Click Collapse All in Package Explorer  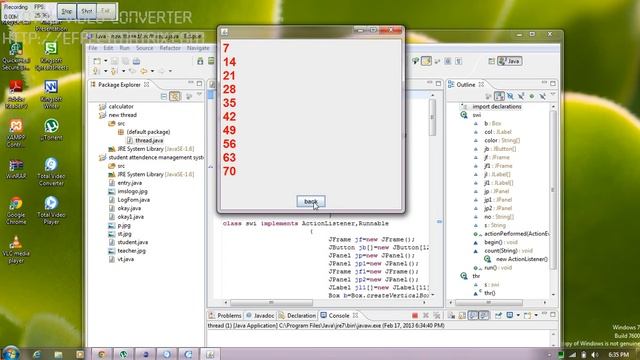[164, 96]
